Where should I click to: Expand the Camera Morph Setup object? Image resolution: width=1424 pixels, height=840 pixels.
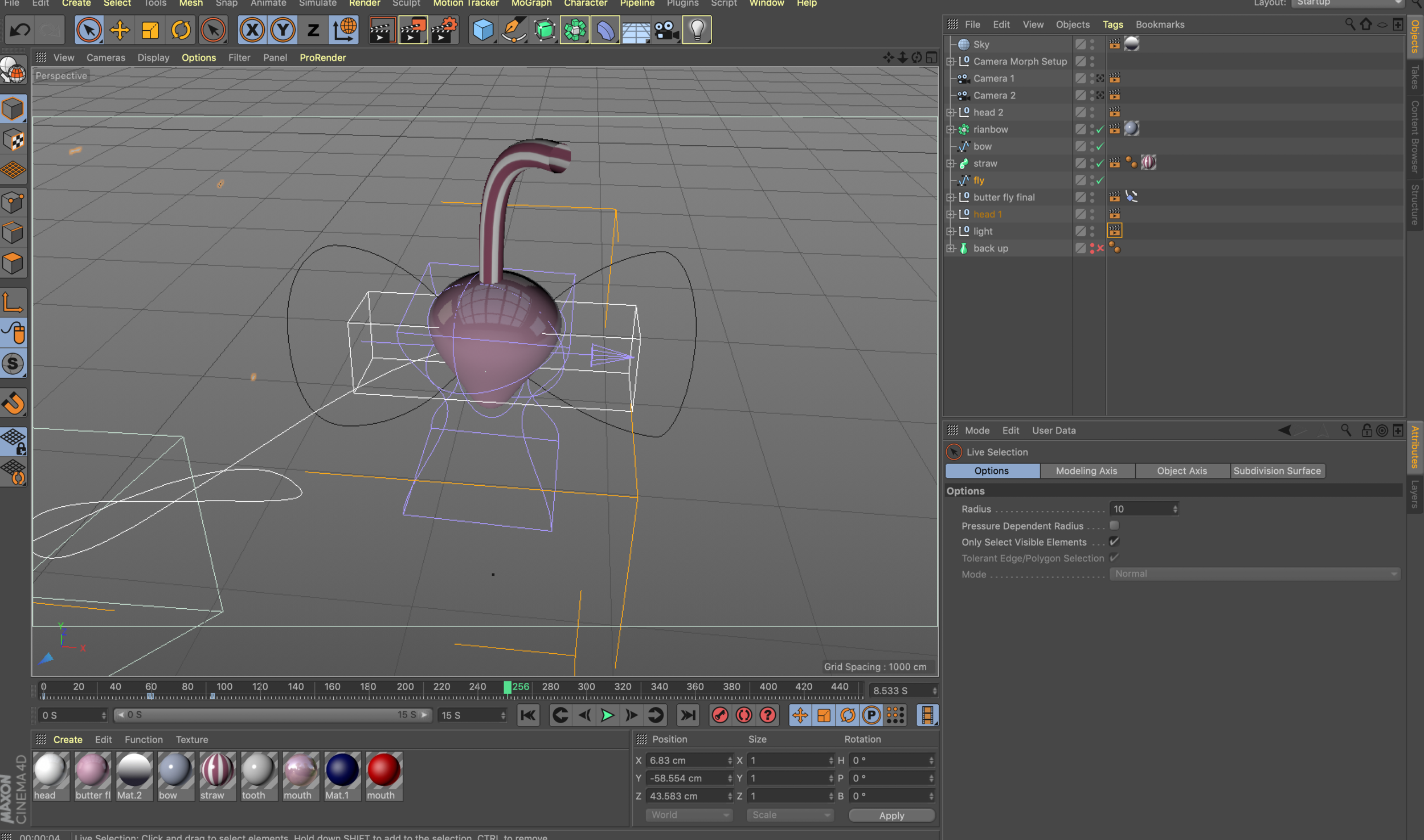click(950, 62)
